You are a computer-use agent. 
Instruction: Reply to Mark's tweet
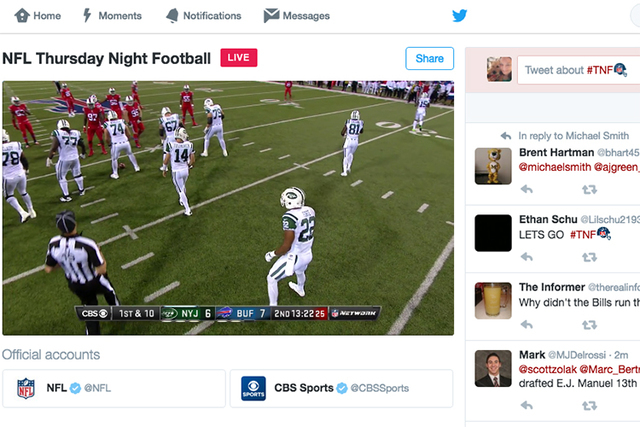coord(526,405)
